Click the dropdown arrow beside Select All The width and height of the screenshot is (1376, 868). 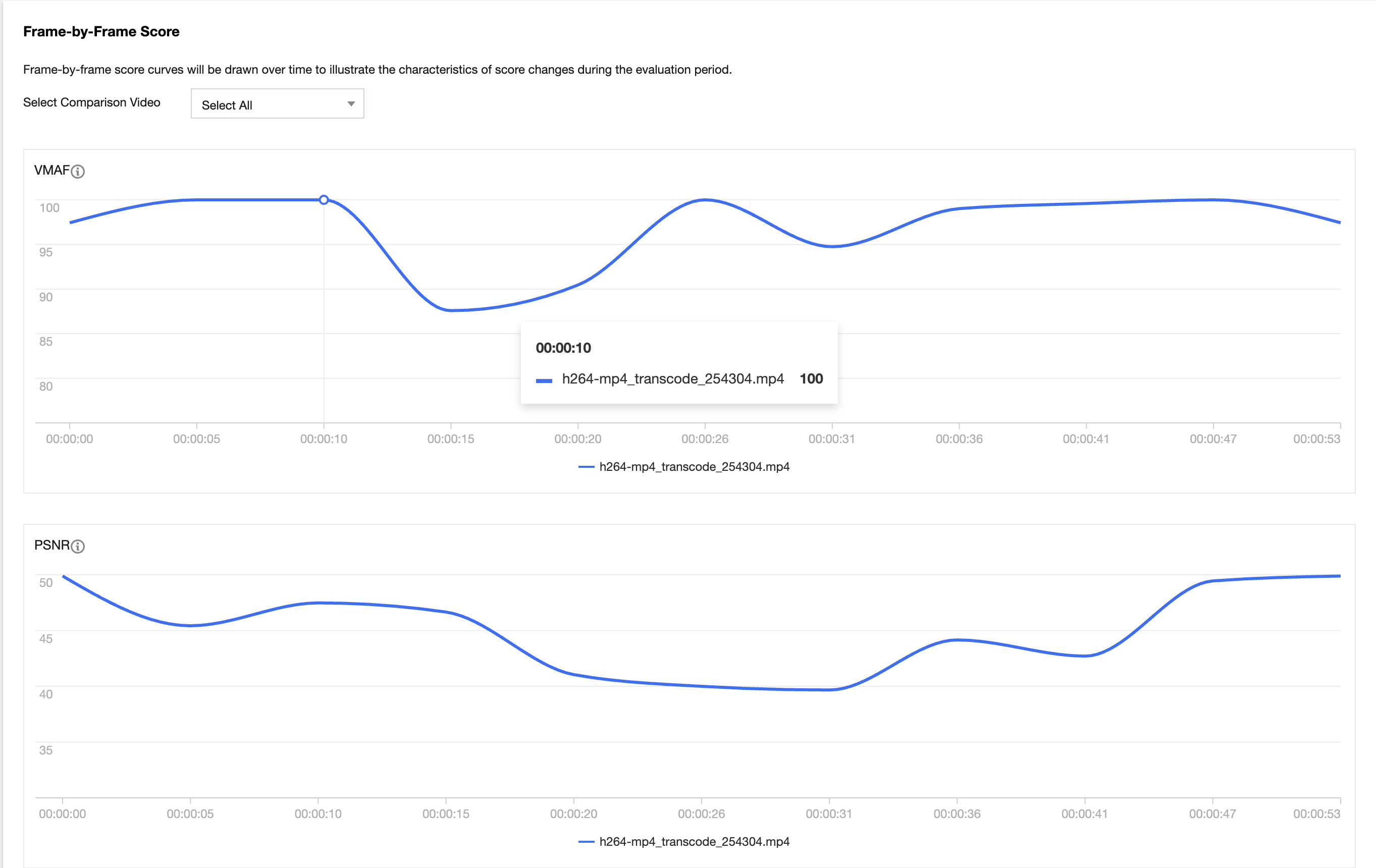(351, 104)
